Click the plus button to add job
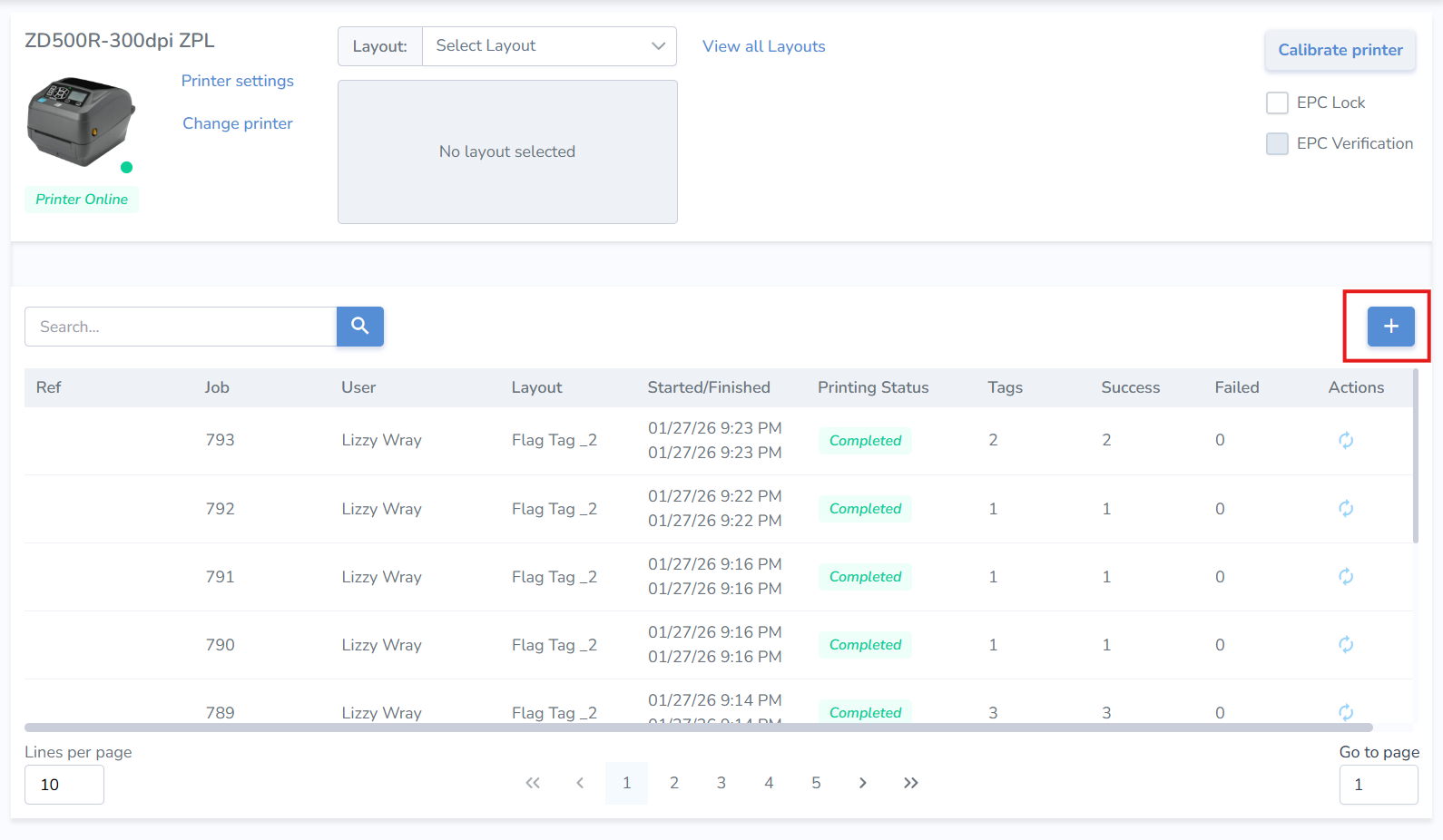 1390,327
